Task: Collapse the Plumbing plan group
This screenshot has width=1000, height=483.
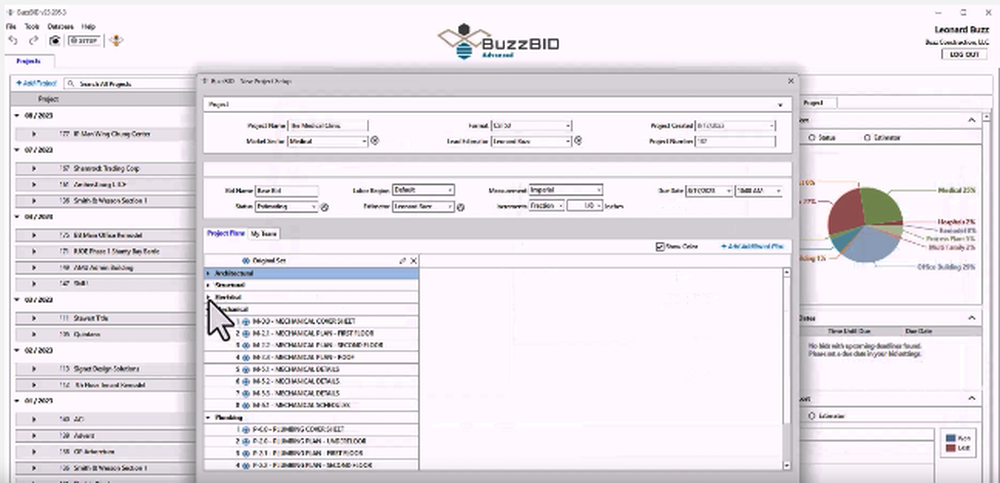Action: [209, 417]
